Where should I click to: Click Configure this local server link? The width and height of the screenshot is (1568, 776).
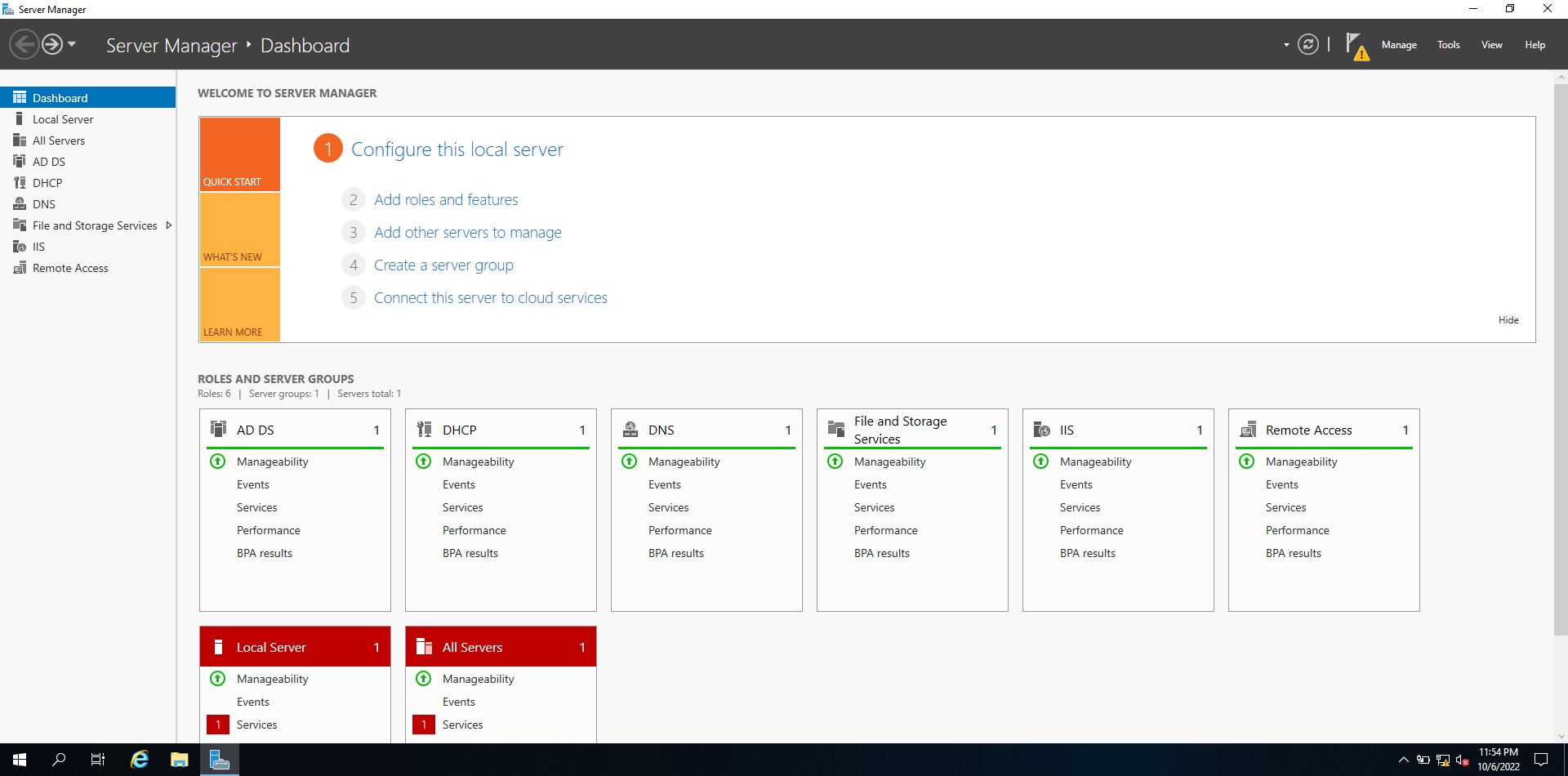coord(457,149)
